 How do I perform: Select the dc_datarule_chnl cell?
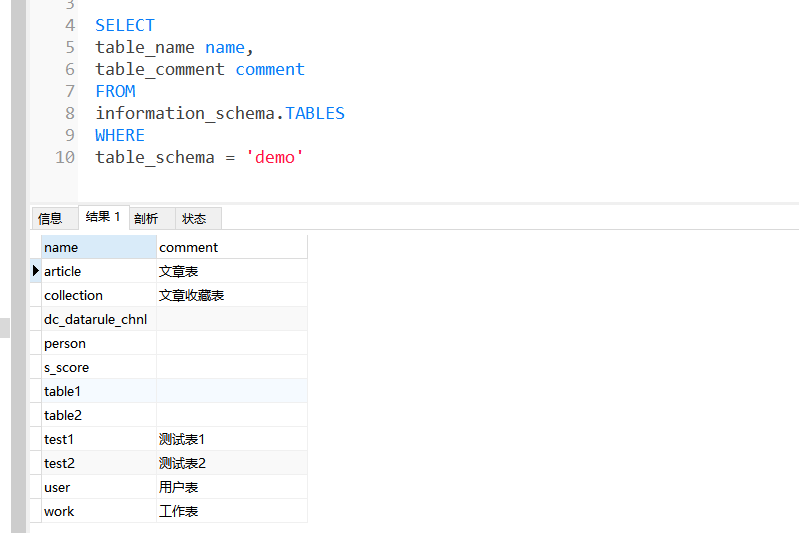(99, 319)
